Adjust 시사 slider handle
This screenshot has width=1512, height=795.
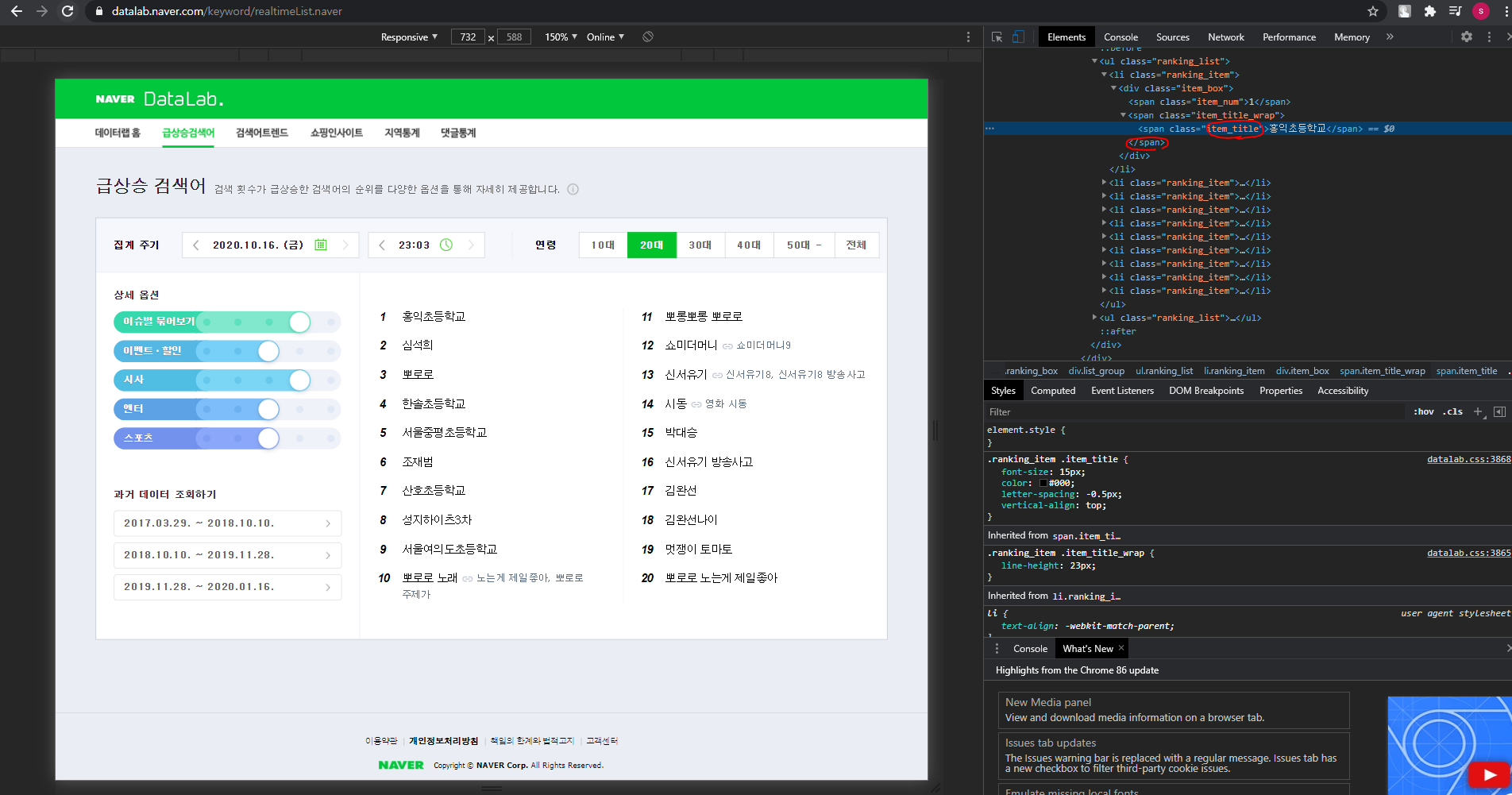(299, 380)
